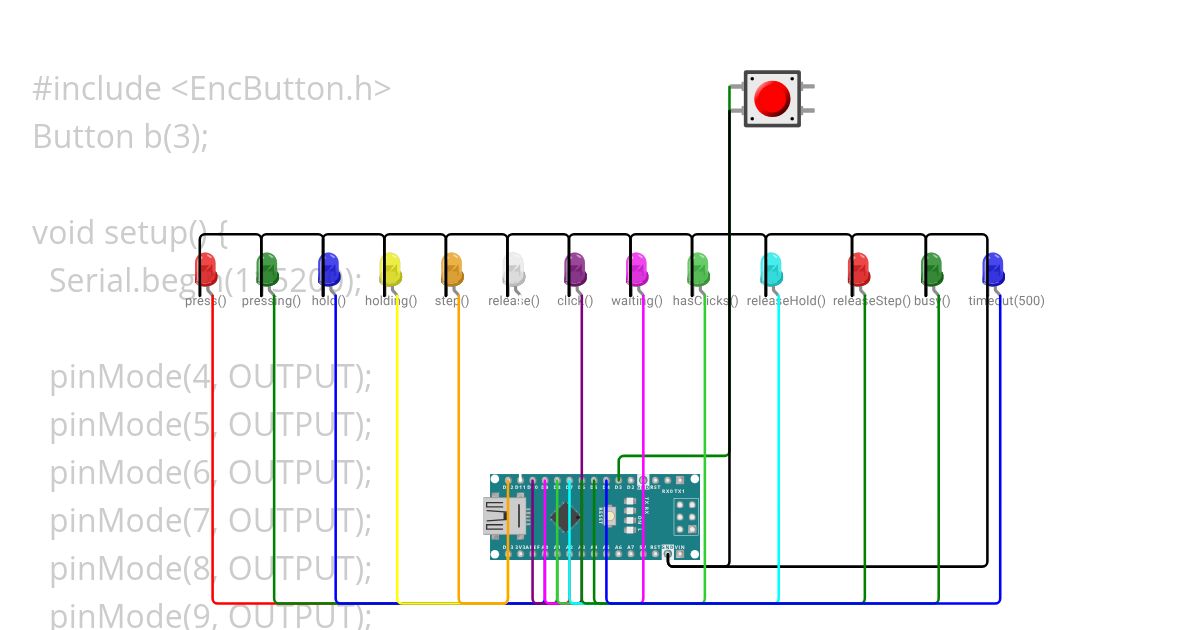
Task: Click the step() label text
Action: click(x=452, y=301)
